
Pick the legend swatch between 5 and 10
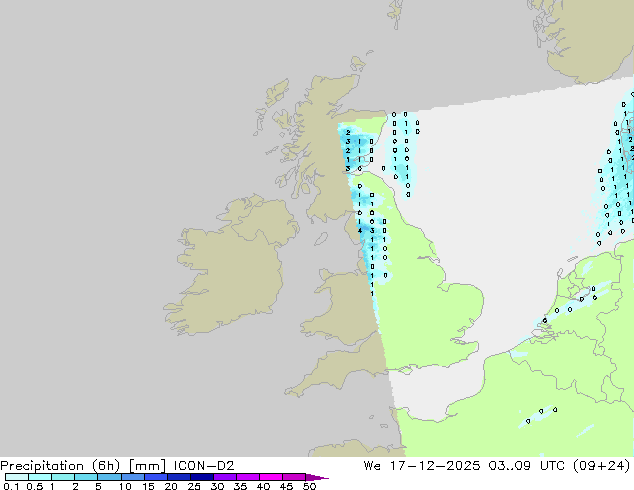pos(110,477)
